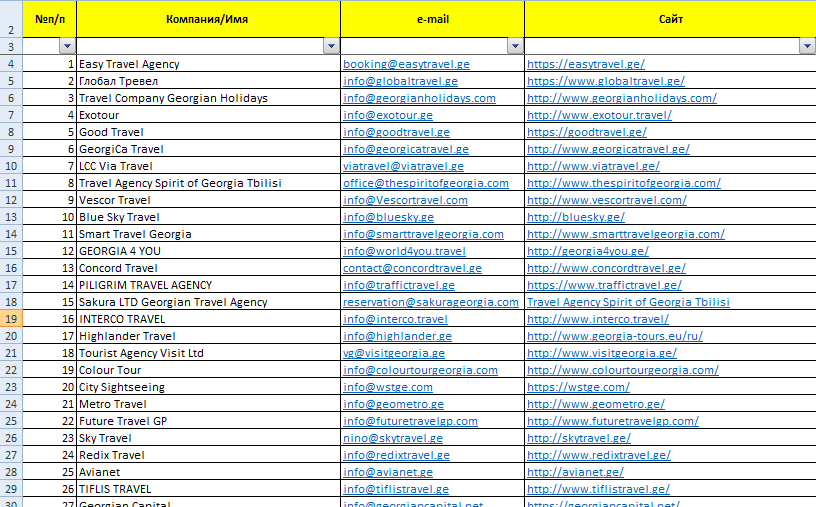Screen dimensions: 816x507
Task: Select the №п/п header cell
Action: click(x=49, y=19)
